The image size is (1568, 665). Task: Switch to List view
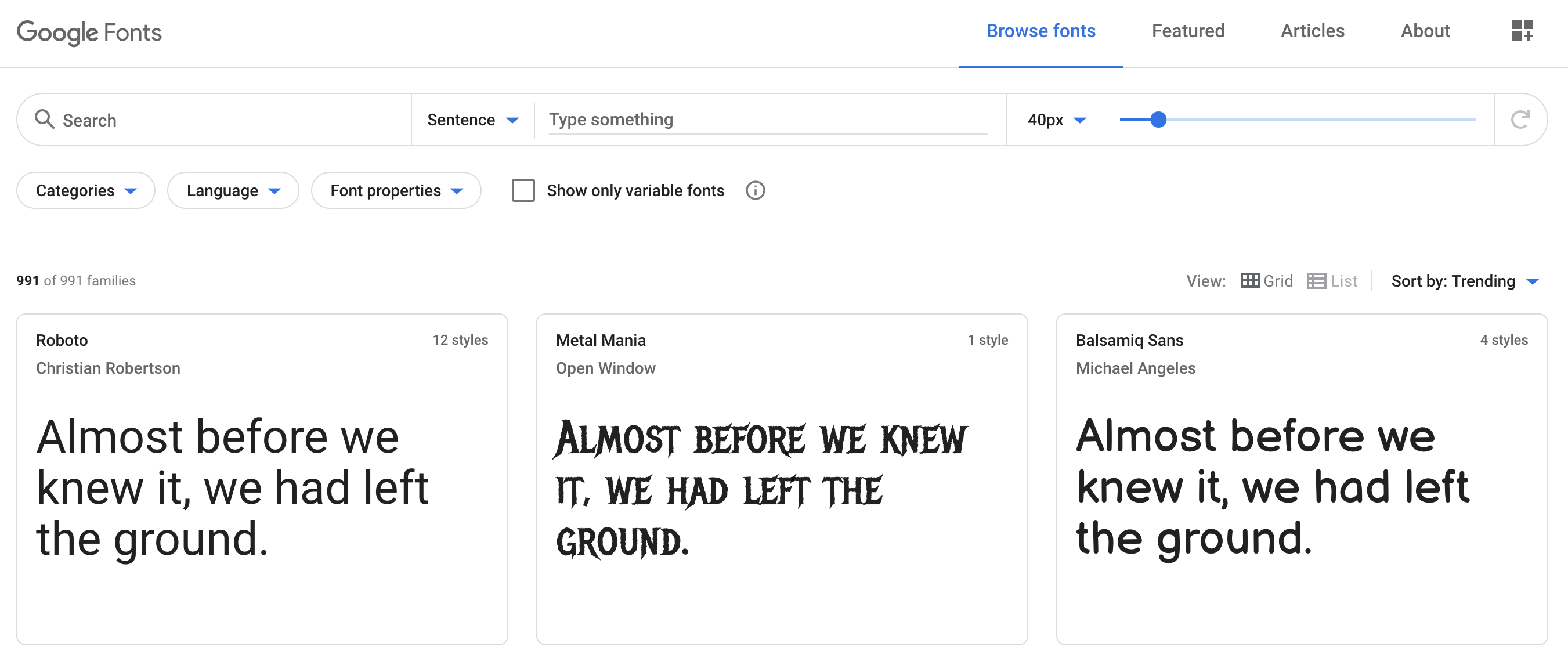point(1332,280)
